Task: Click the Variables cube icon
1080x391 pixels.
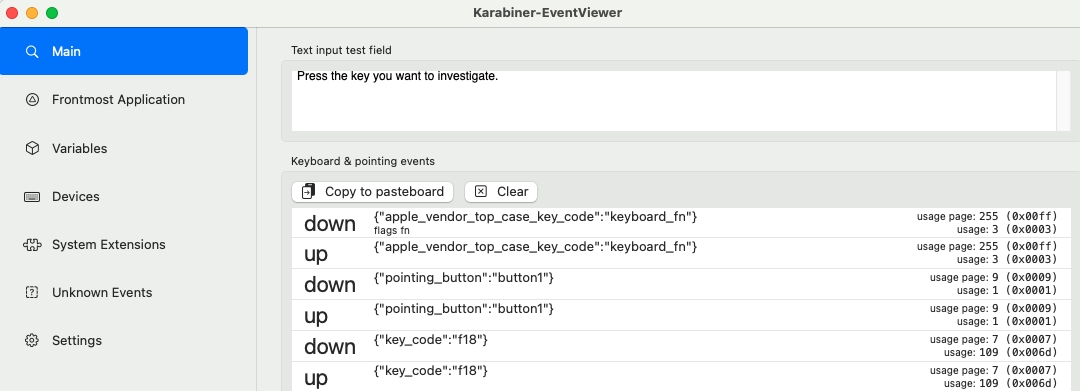Action: [32, 148]
